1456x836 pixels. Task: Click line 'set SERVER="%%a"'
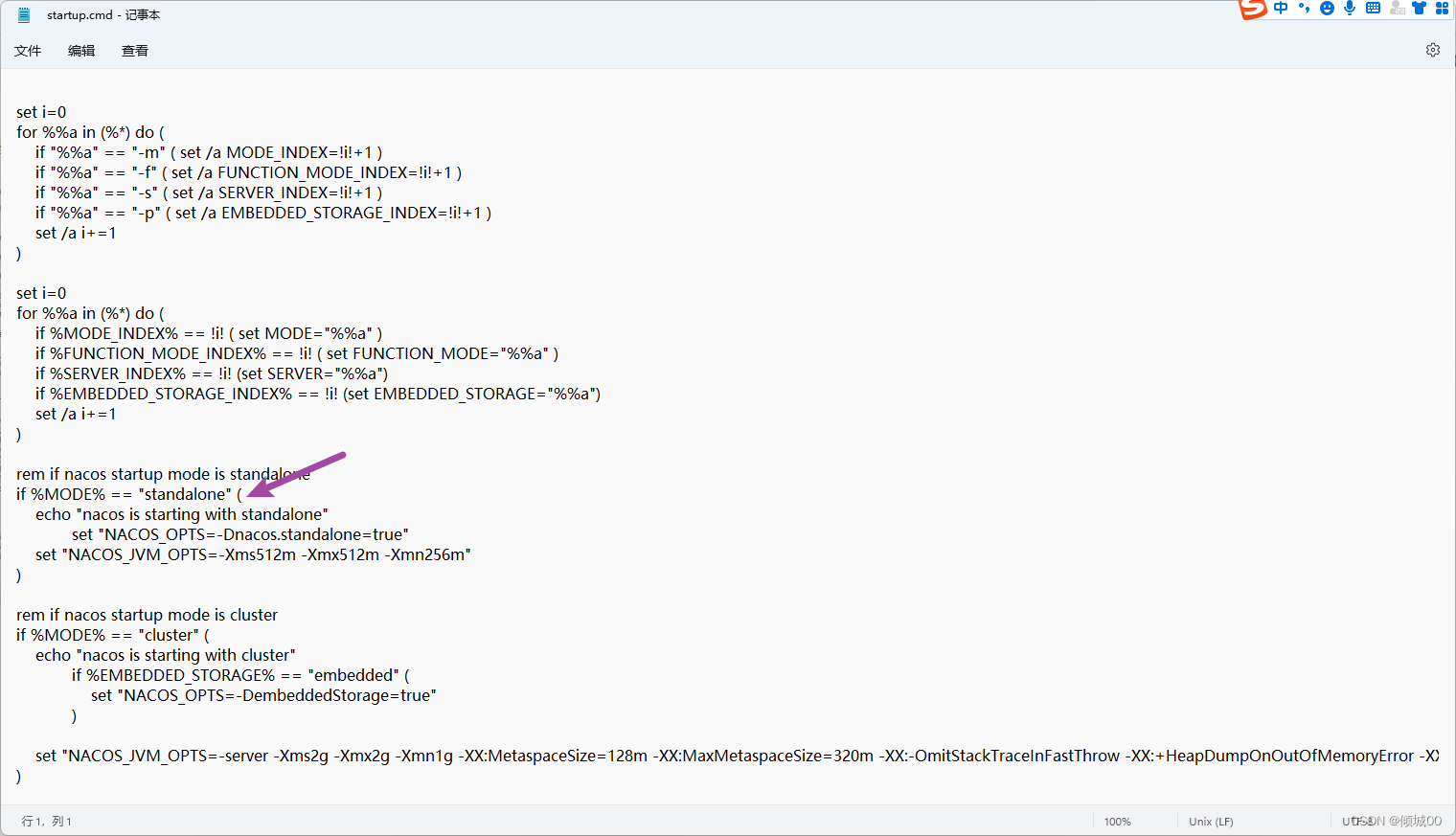pos(212,373)
